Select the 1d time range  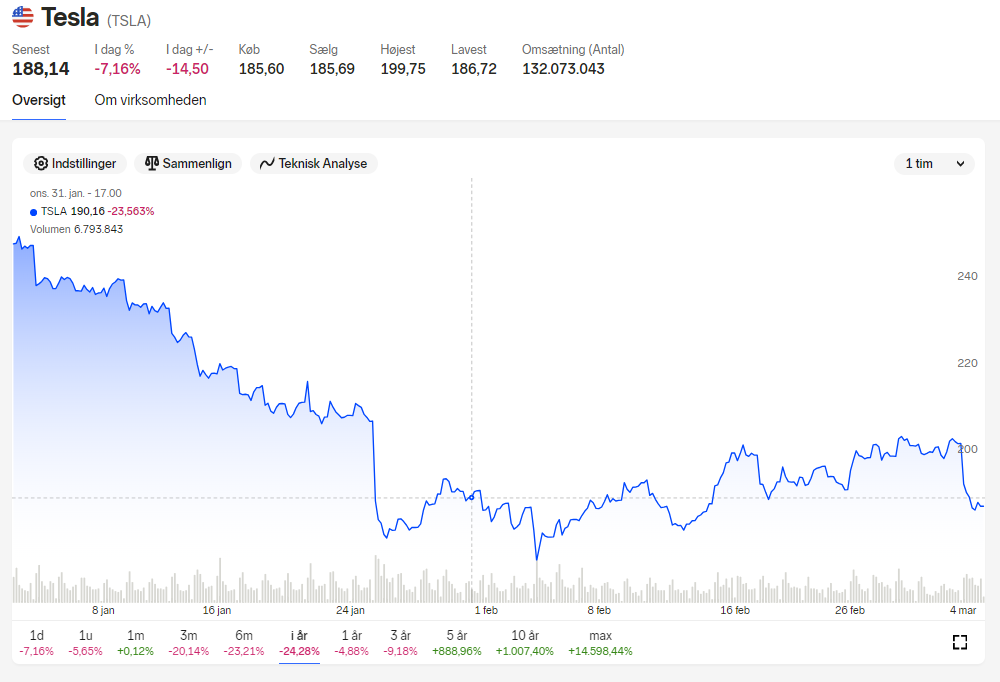click(36, 642)
